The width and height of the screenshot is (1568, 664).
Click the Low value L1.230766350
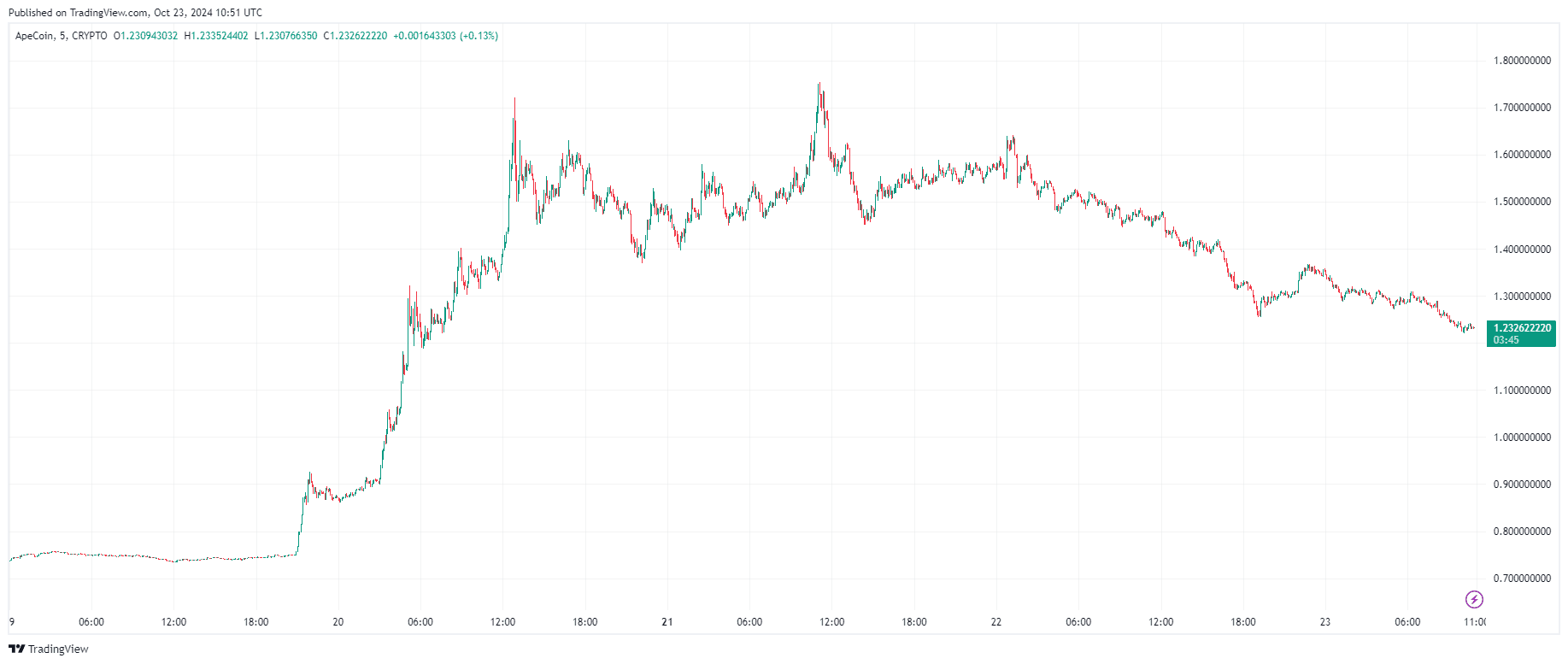tap(286, 36)
